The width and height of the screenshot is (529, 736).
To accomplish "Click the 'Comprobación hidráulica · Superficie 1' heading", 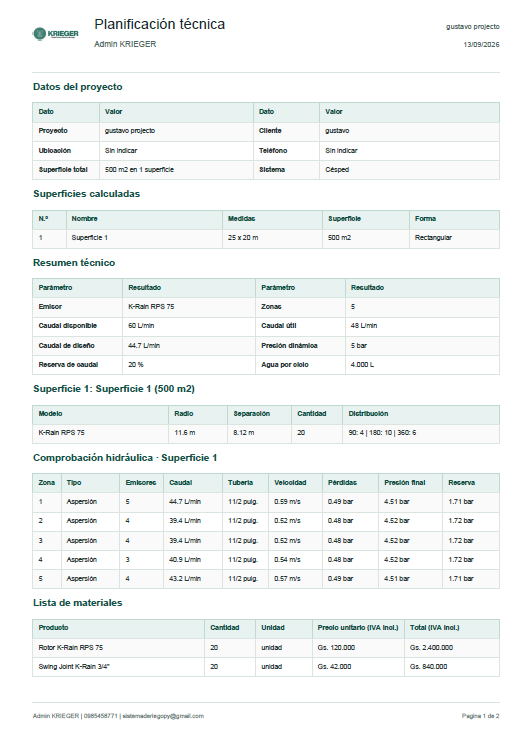I will click(x=125, y=458).
